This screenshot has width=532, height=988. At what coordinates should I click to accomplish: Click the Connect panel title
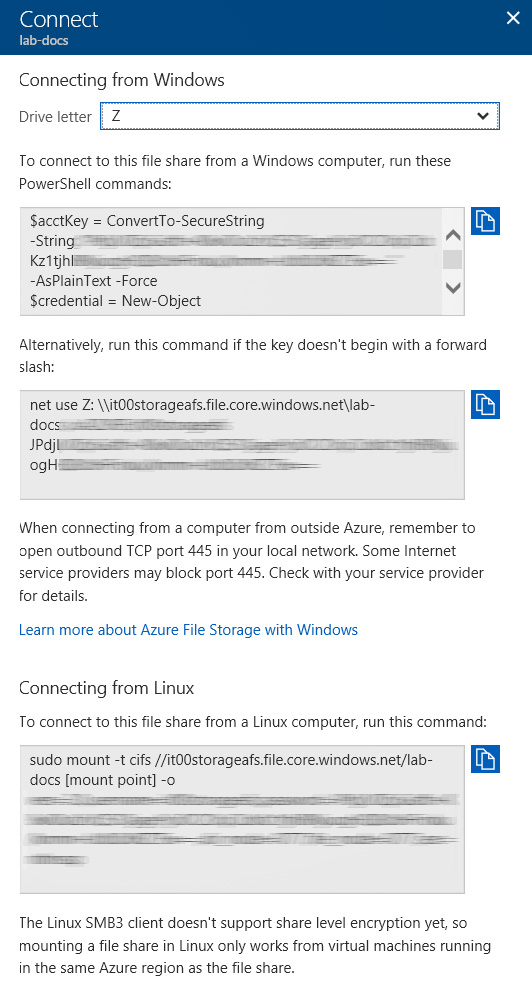[59, 20]
